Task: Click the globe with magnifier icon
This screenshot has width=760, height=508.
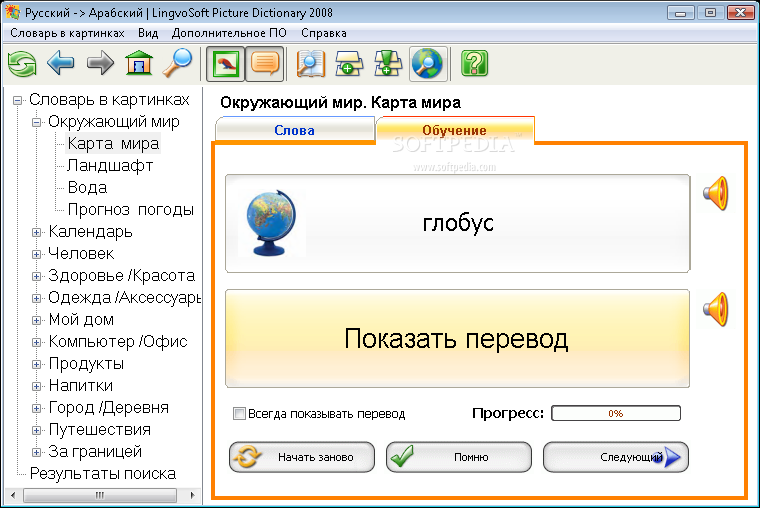Action: (427, 64)
